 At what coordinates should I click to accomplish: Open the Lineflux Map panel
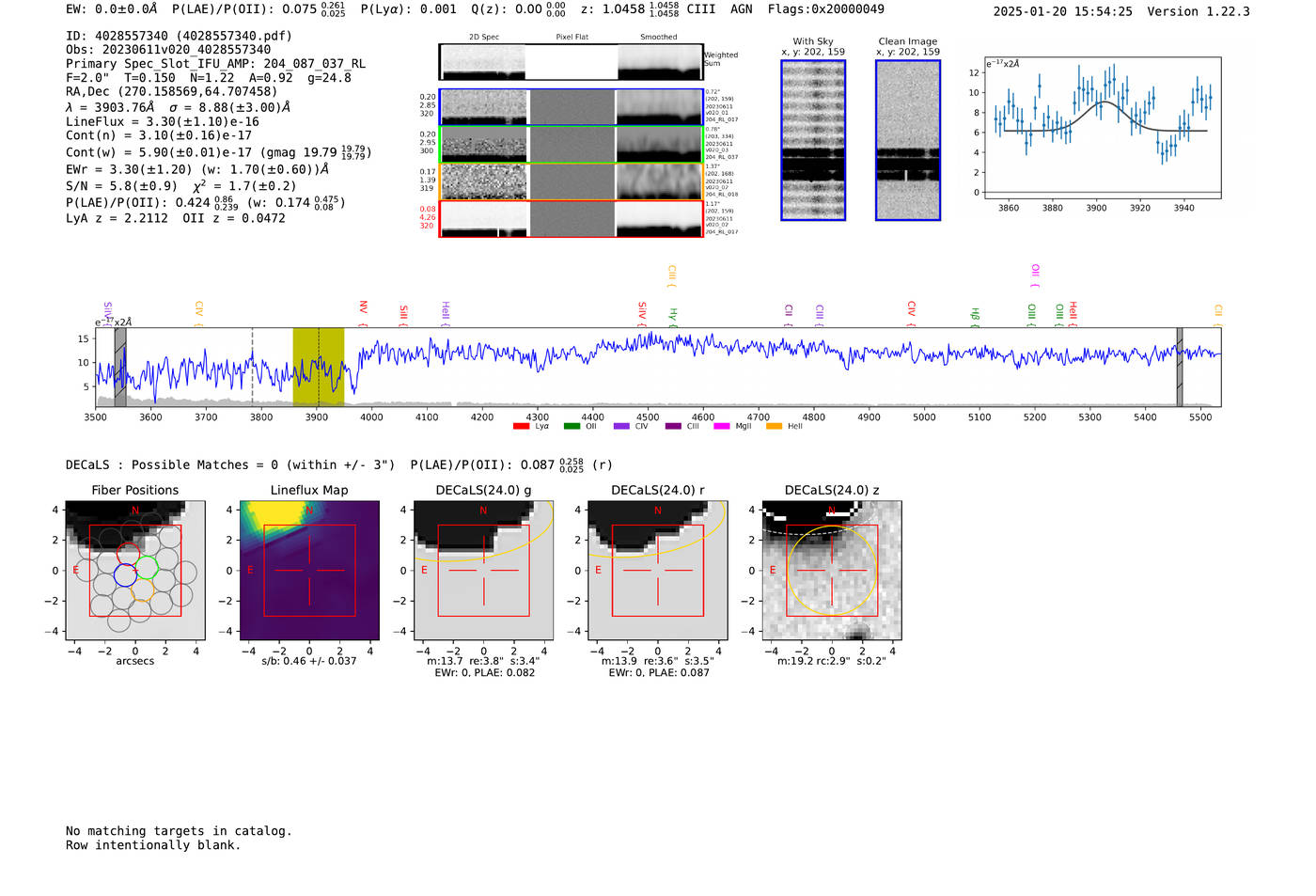tap(309, 571)
